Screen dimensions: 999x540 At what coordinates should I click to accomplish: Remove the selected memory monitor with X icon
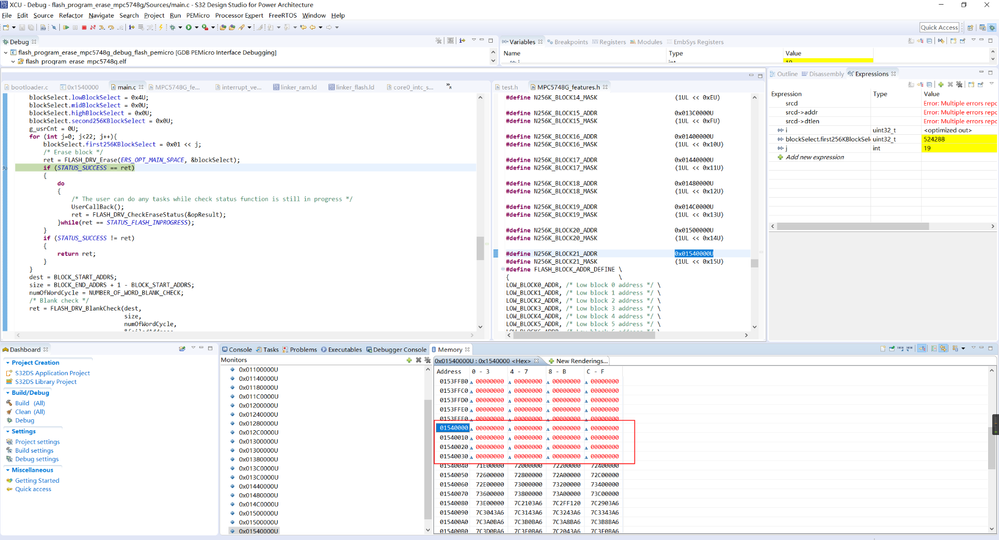[x=419, y=360]
